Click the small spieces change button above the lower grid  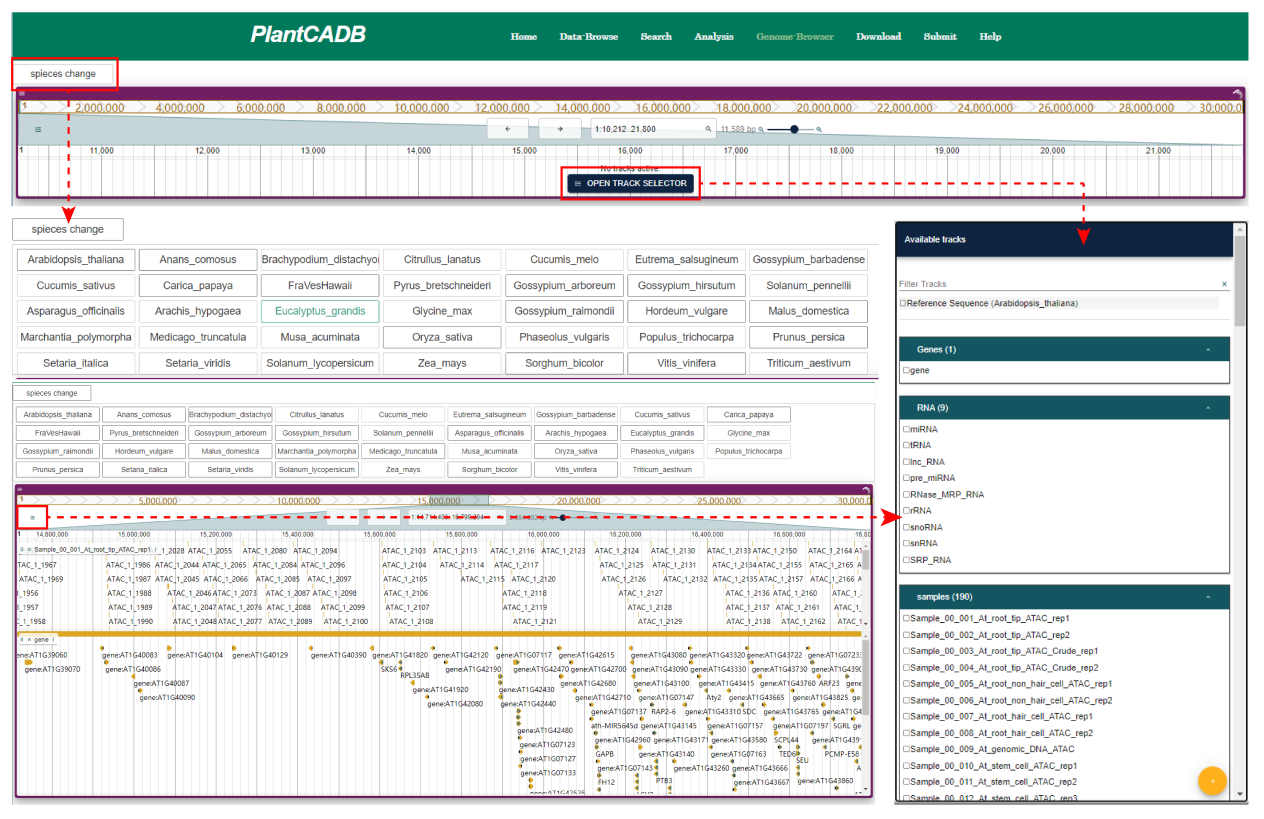[52, 394]
